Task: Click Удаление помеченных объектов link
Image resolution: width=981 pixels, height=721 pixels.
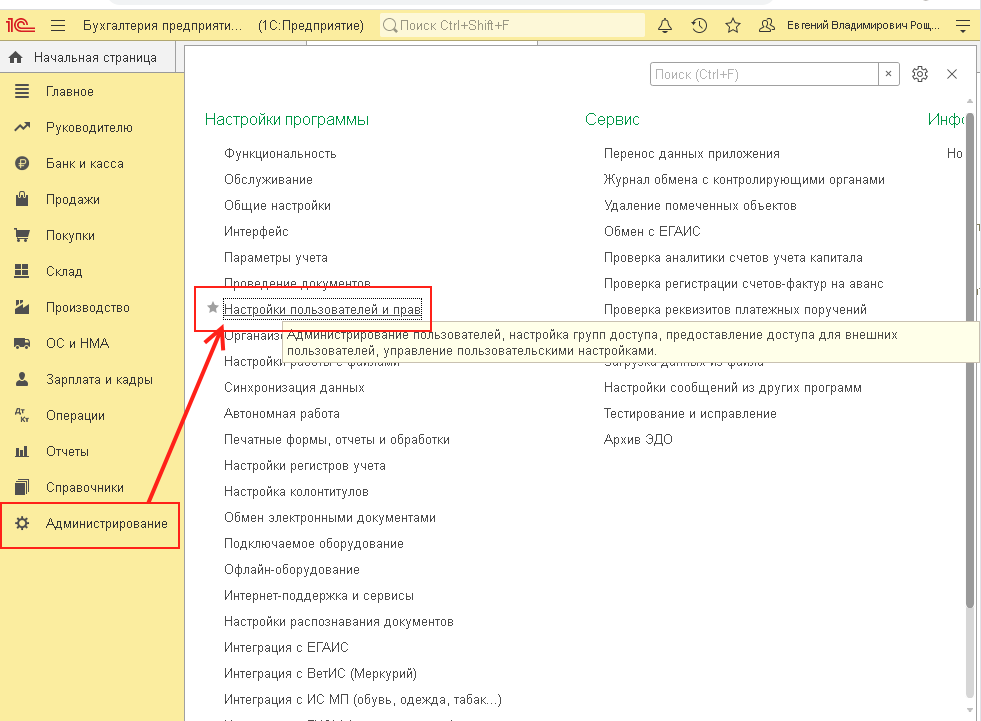Action: [700, 205]
